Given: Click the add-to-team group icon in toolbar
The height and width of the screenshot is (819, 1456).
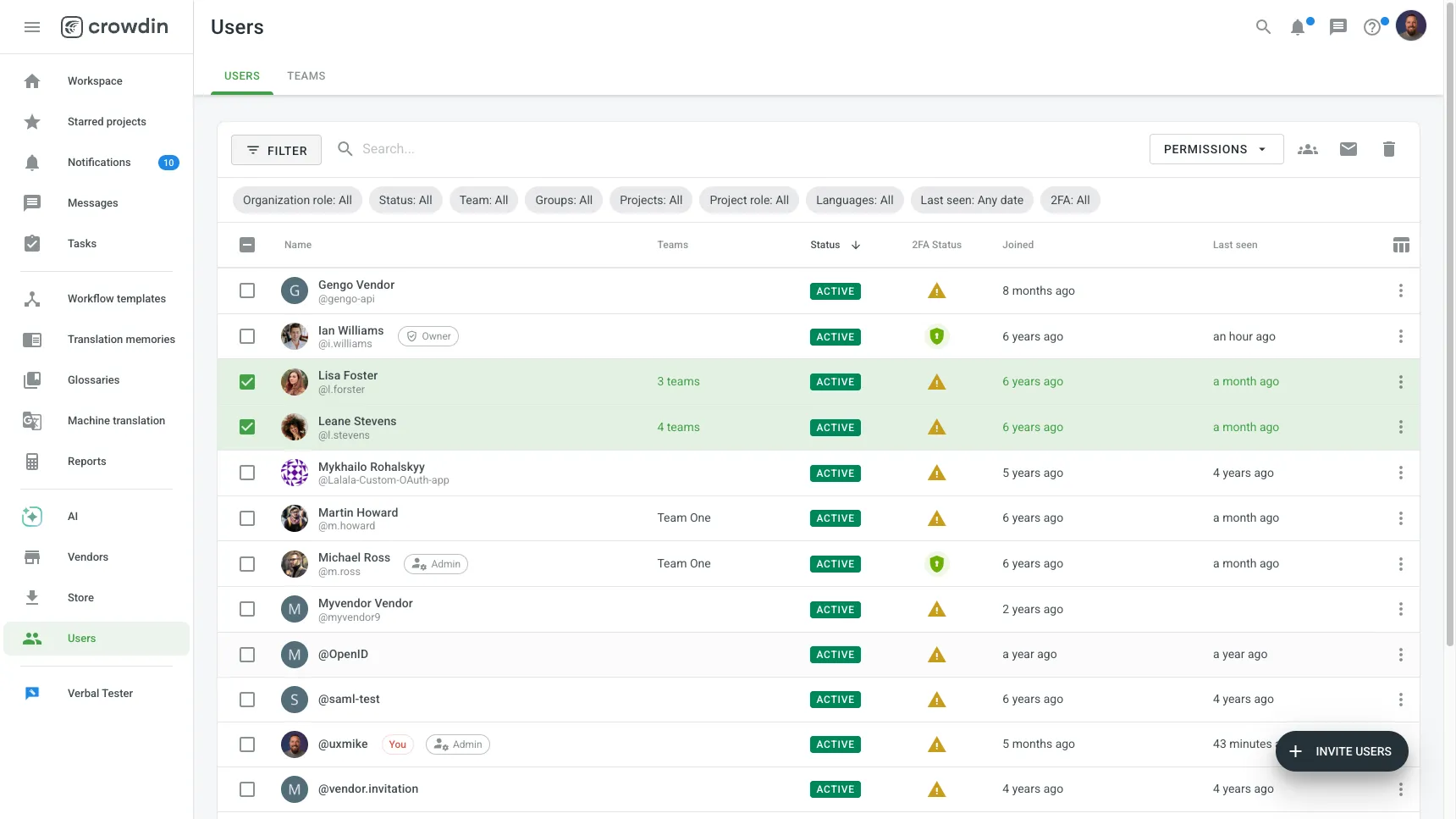Looking at the screenshot, I should point(1308,150).
